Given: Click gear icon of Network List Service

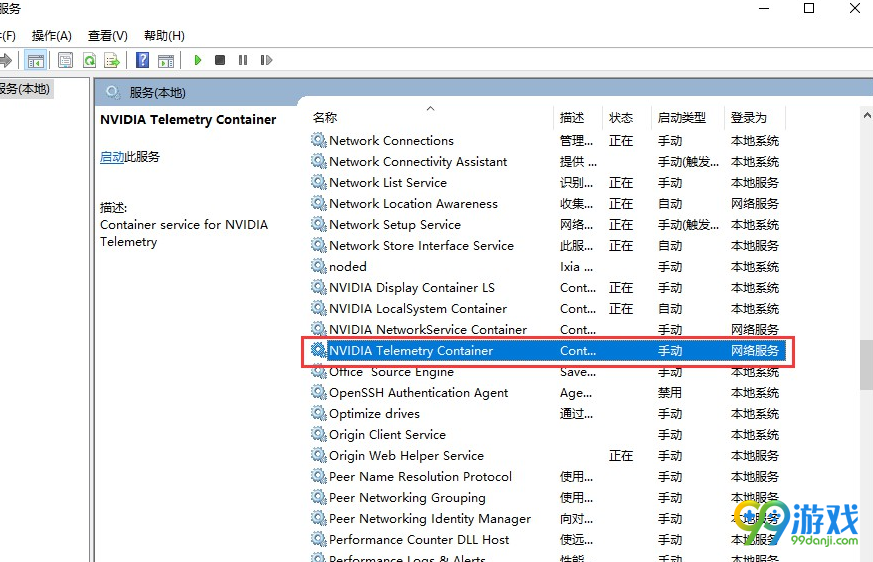Looking at the screenshot, I should (x=318, y=182).
